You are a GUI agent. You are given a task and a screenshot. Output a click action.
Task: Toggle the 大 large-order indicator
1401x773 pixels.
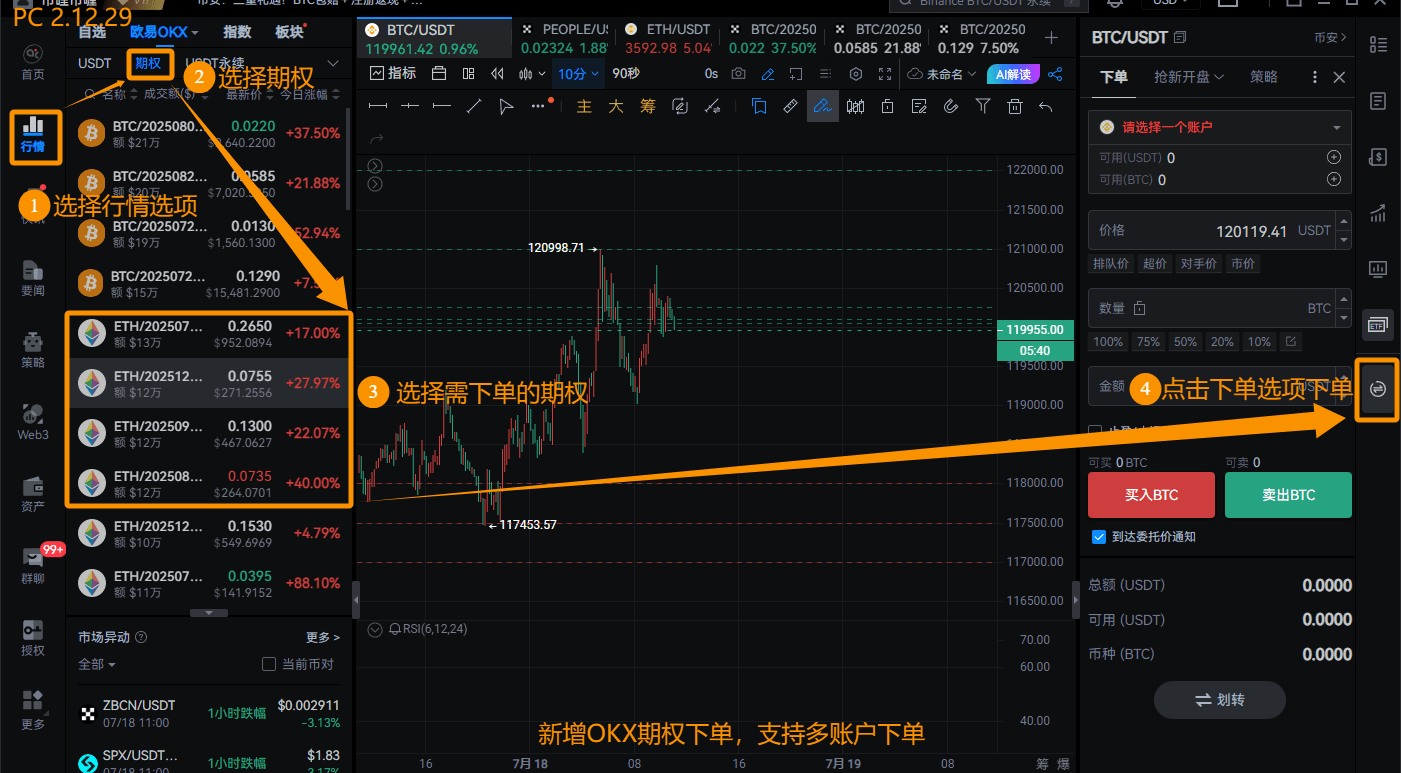click(x=616, y=105)
